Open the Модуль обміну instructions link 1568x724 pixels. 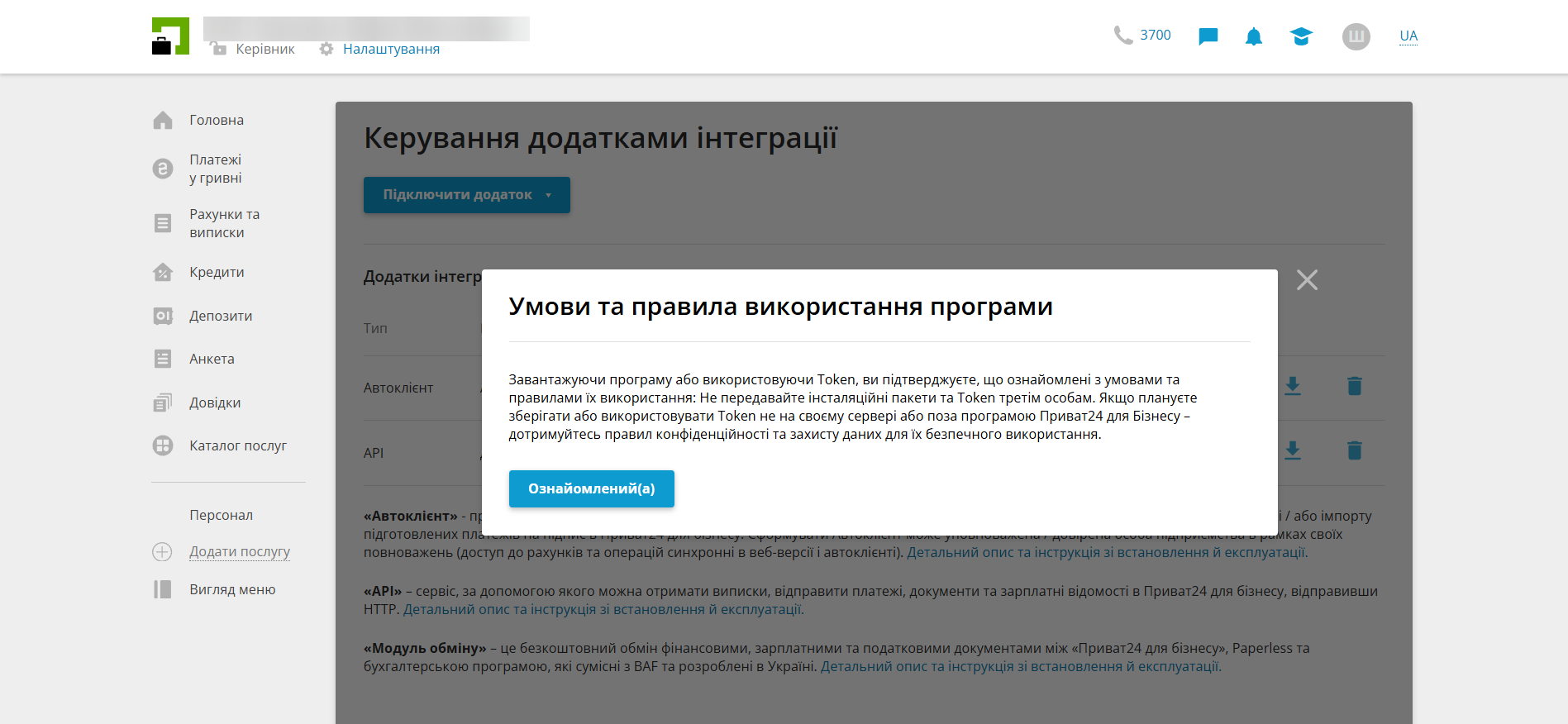pos(1019,666)
